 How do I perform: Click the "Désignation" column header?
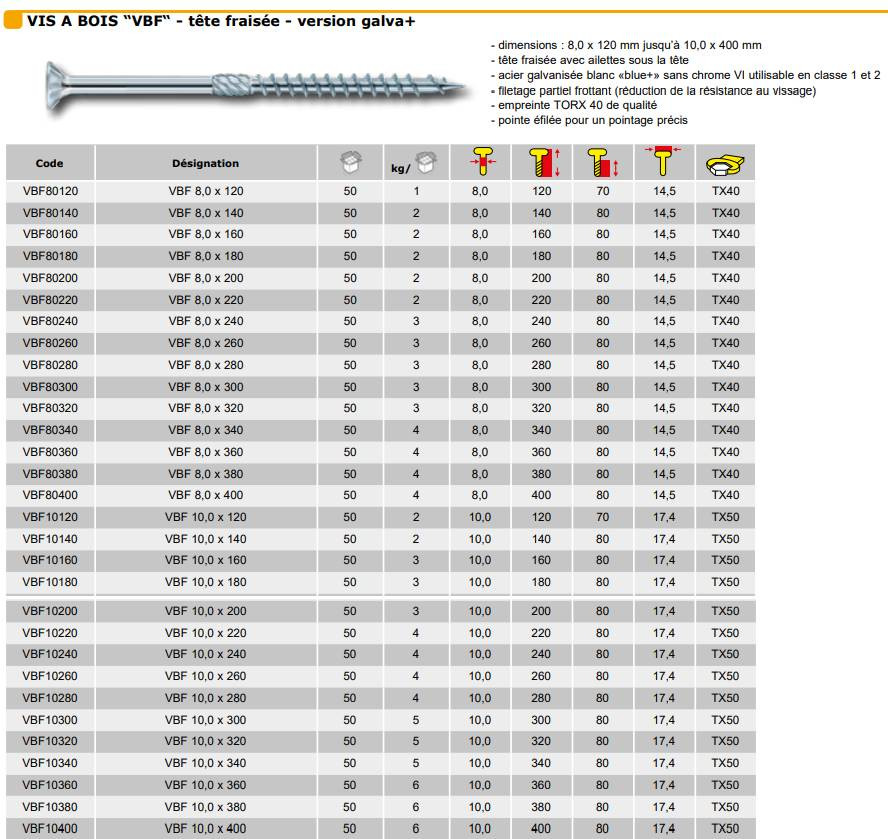coord(205,163)
